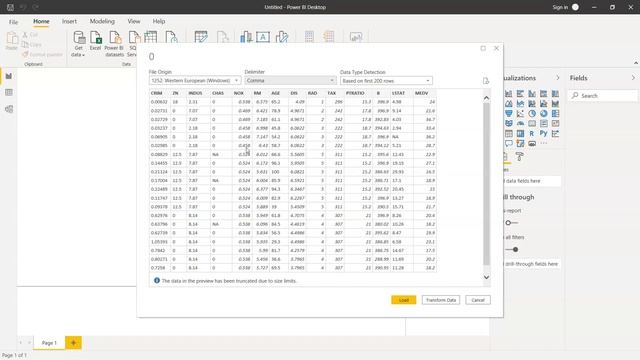
Task: Switch to the View ribbon tab
Action: 134,21
